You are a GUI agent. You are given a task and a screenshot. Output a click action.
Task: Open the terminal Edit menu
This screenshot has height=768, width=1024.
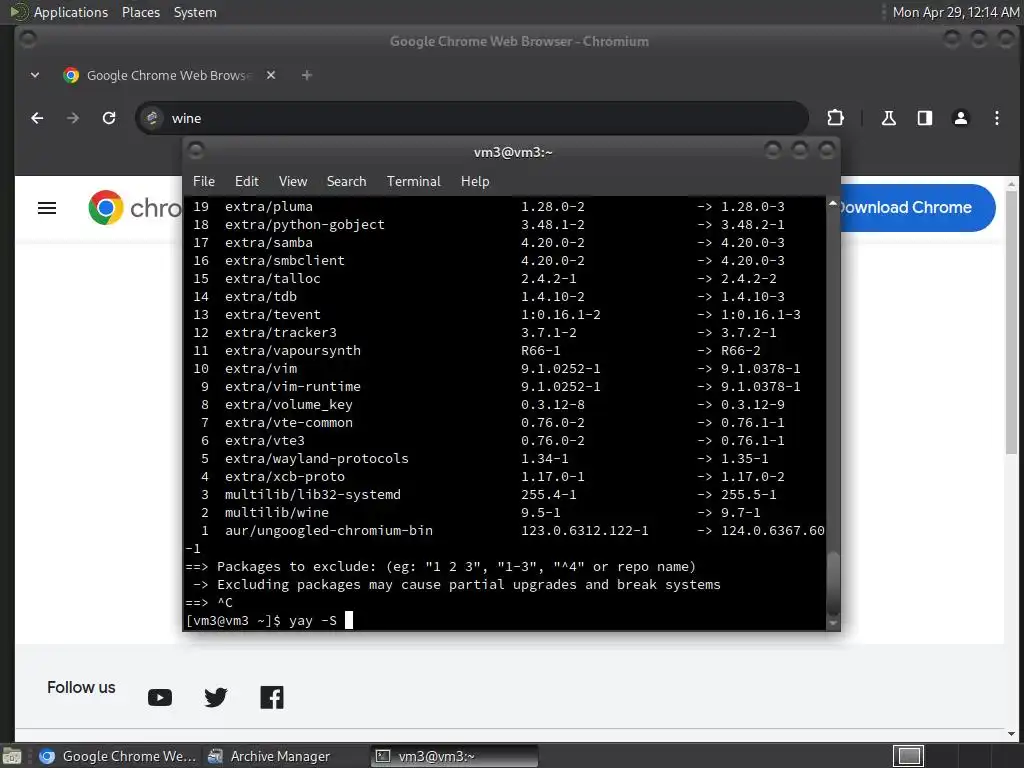[x=246, y=182]
